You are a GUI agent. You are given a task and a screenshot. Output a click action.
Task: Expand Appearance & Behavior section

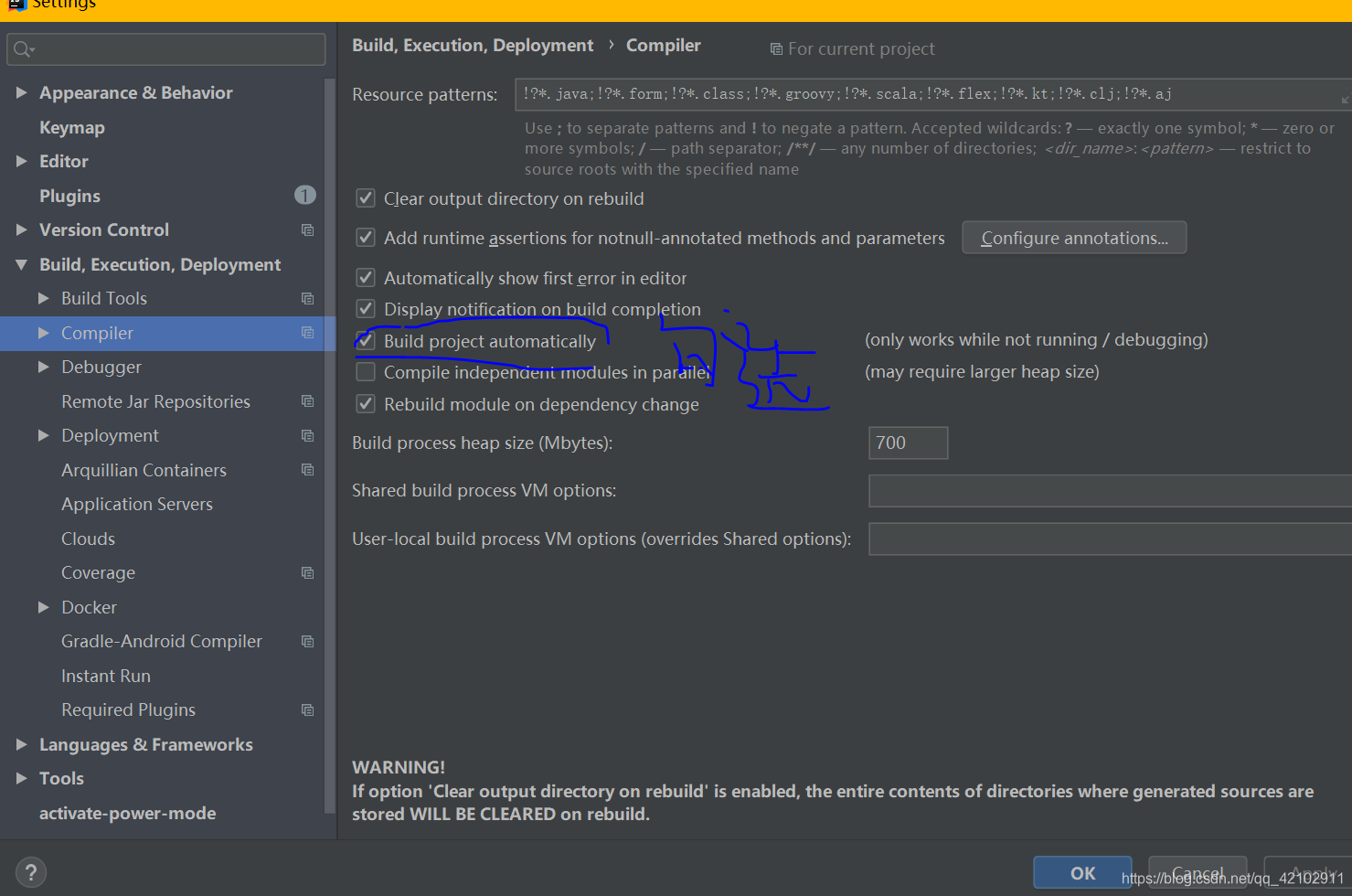pyautogui.click(x=21, y=92)
